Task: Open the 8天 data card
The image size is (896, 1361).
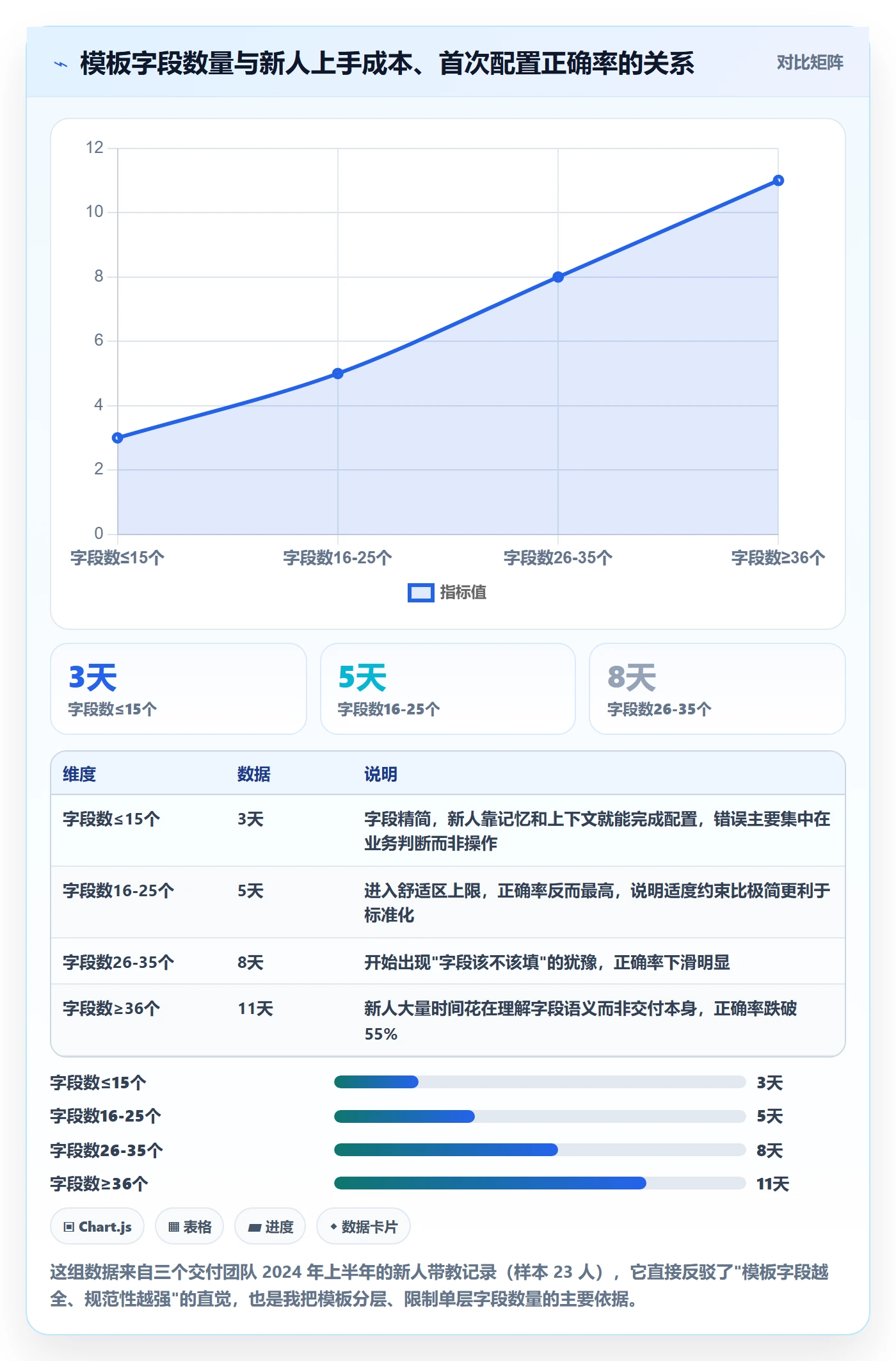Action: point(717,689)
